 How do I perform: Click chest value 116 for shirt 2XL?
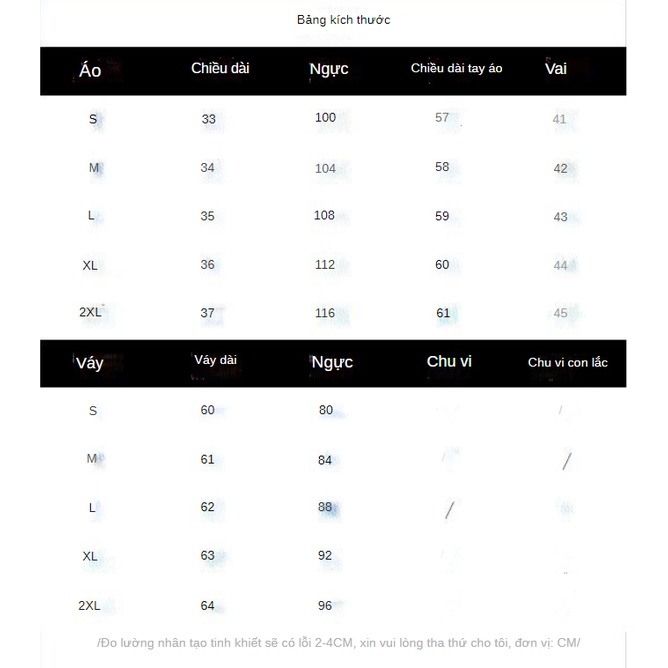pyautogui.click(x=325, y=314)
